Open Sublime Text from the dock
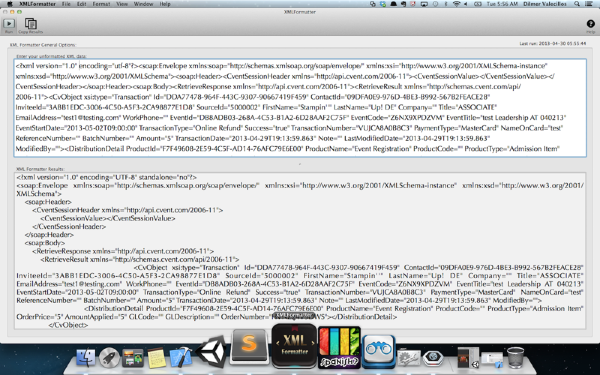This screenshot has height=375, width=600. [x=249, y=346]
